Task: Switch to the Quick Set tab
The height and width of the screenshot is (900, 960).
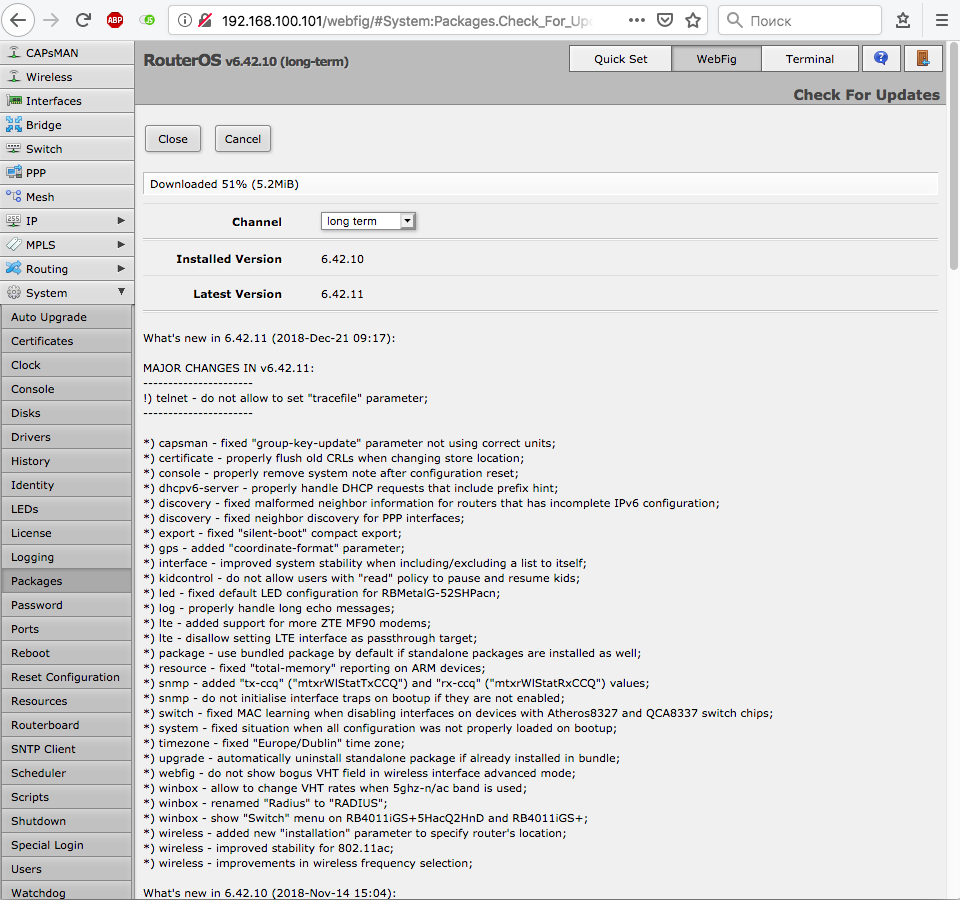Action: (620, 59)
